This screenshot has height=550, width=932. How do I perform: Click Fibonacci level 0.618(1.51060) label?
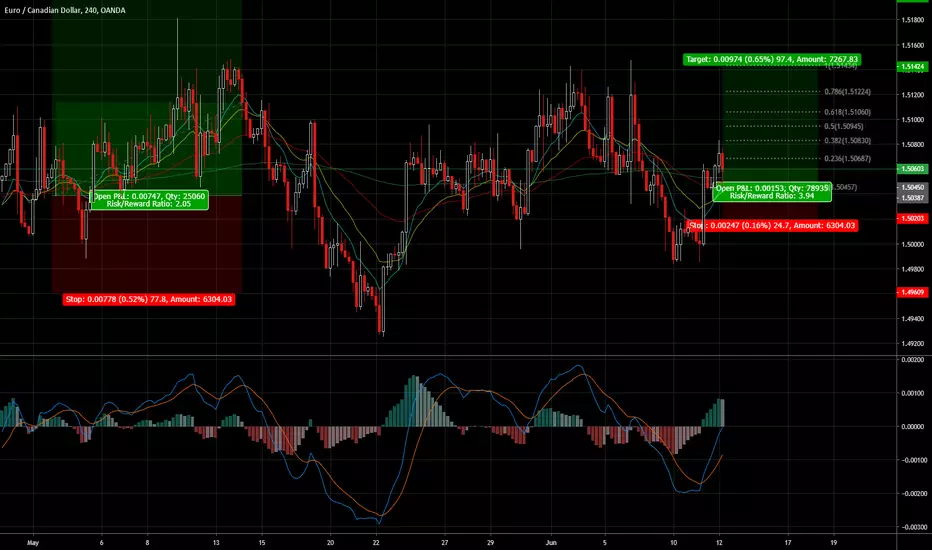[847, 112]
